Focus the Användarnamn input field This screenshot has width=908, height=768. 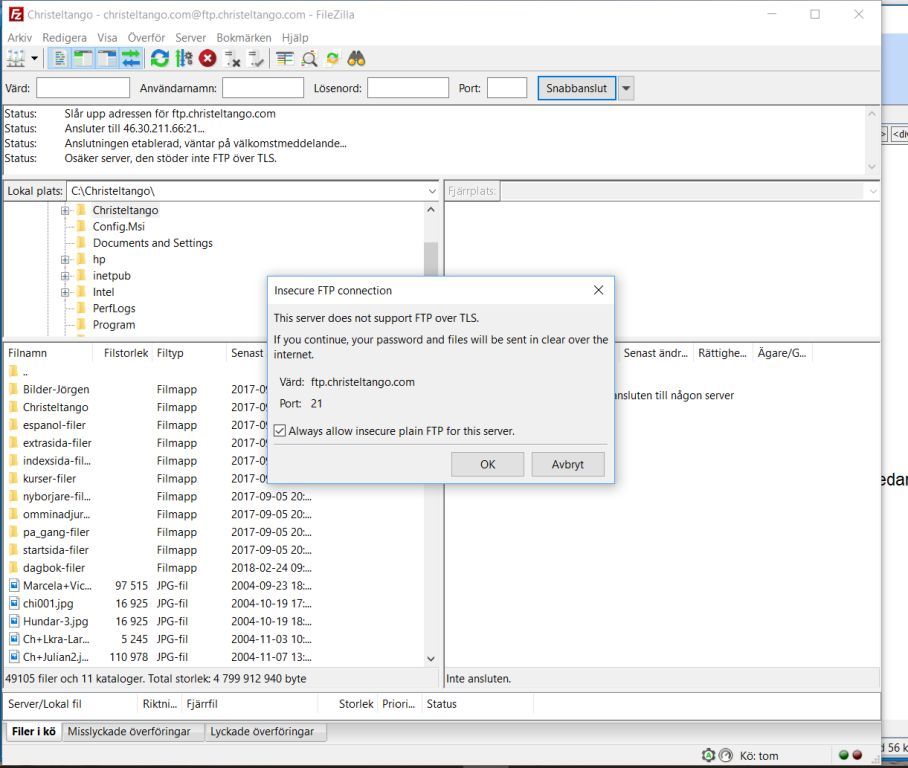[263, 88]
